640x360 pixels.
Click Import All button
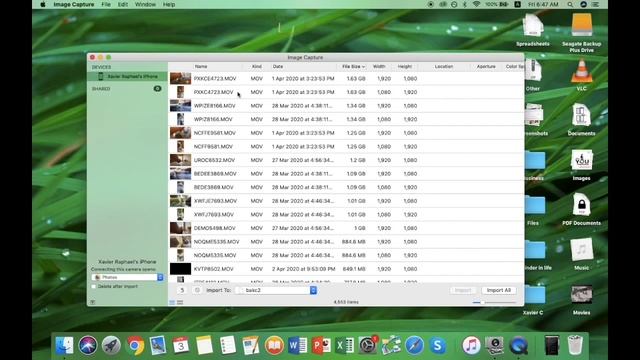point(499,290)
